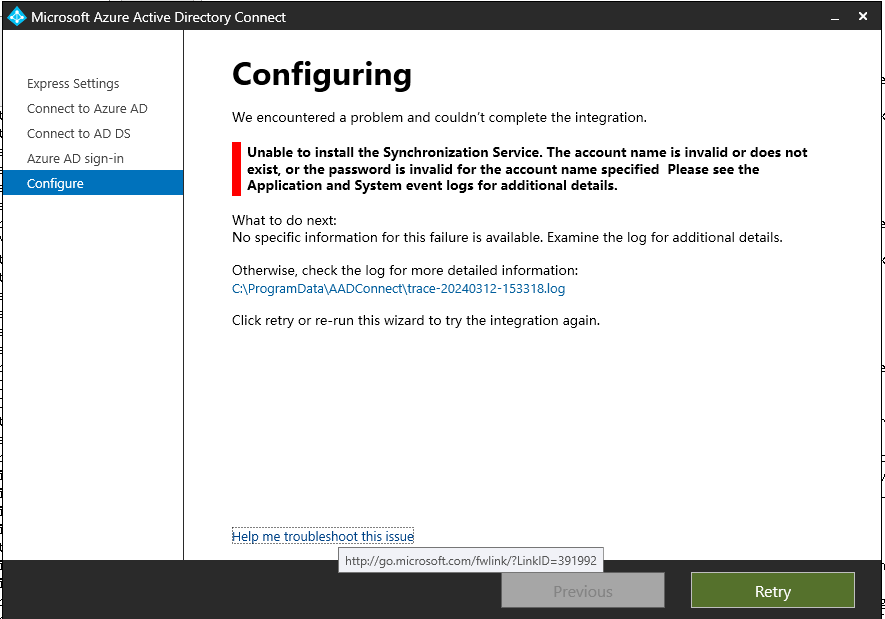Click the Retry button
Viewport: 885px width, 619px height.
click(773, 591)
